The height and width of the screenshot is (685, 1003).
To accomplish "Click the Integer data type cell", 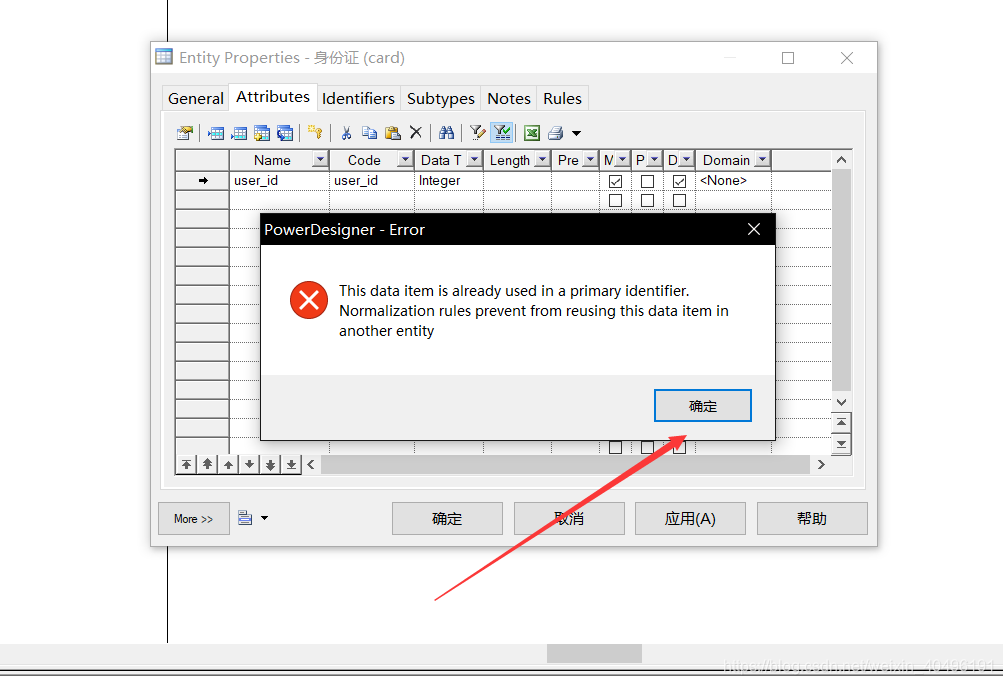I will [448, 181].
